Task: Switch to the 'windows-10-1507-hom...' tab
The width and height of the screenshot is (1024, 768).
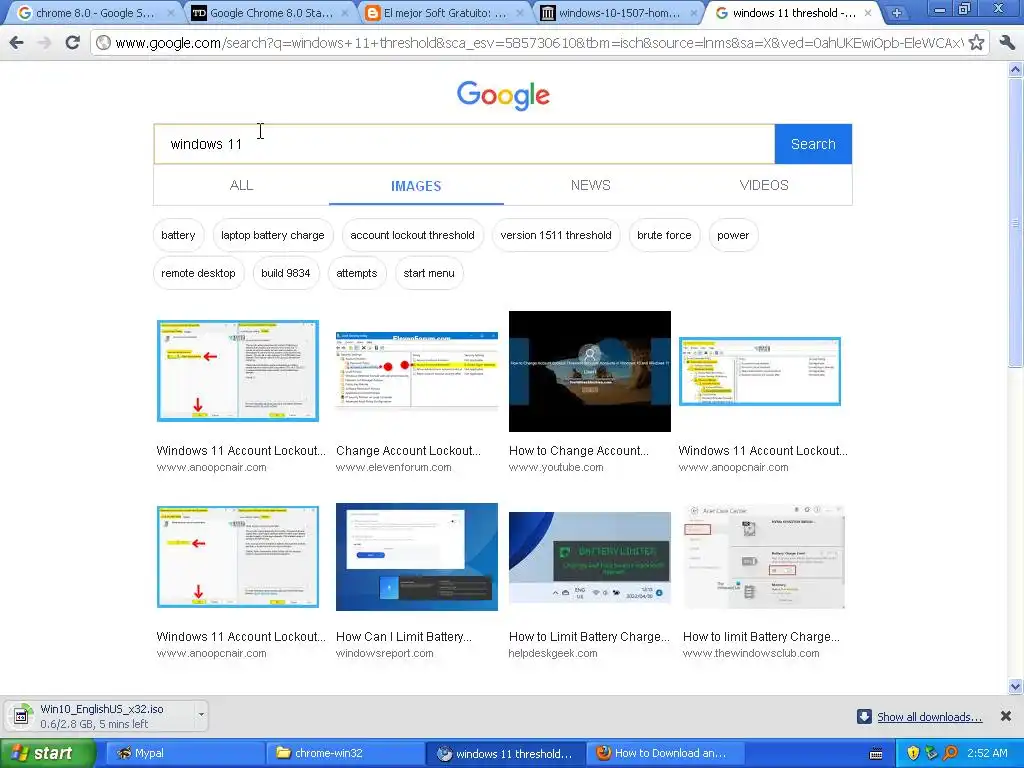Action: tap(618, 13)
